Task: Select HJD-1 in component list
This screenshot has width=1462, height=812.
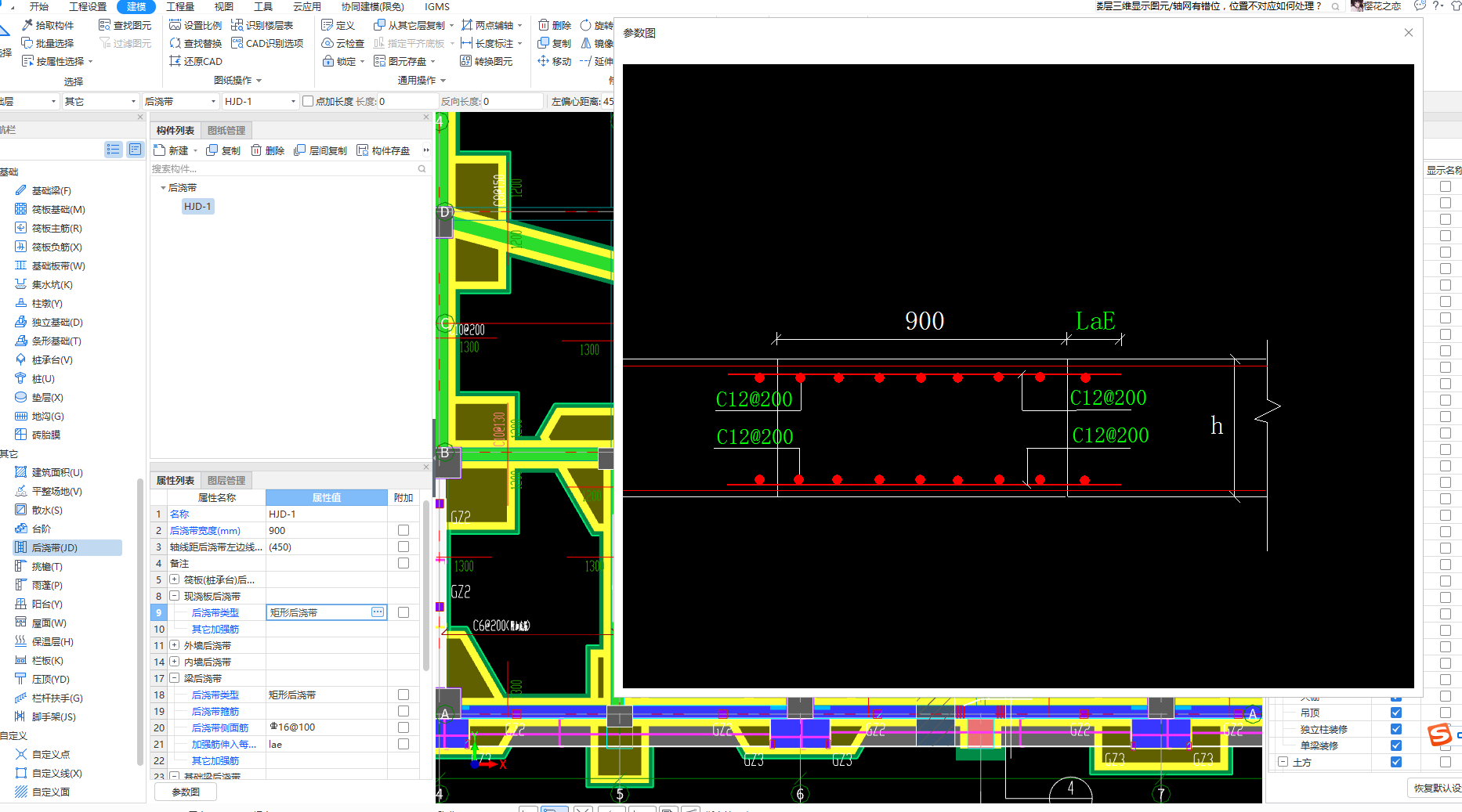Action: coord(197,206)
